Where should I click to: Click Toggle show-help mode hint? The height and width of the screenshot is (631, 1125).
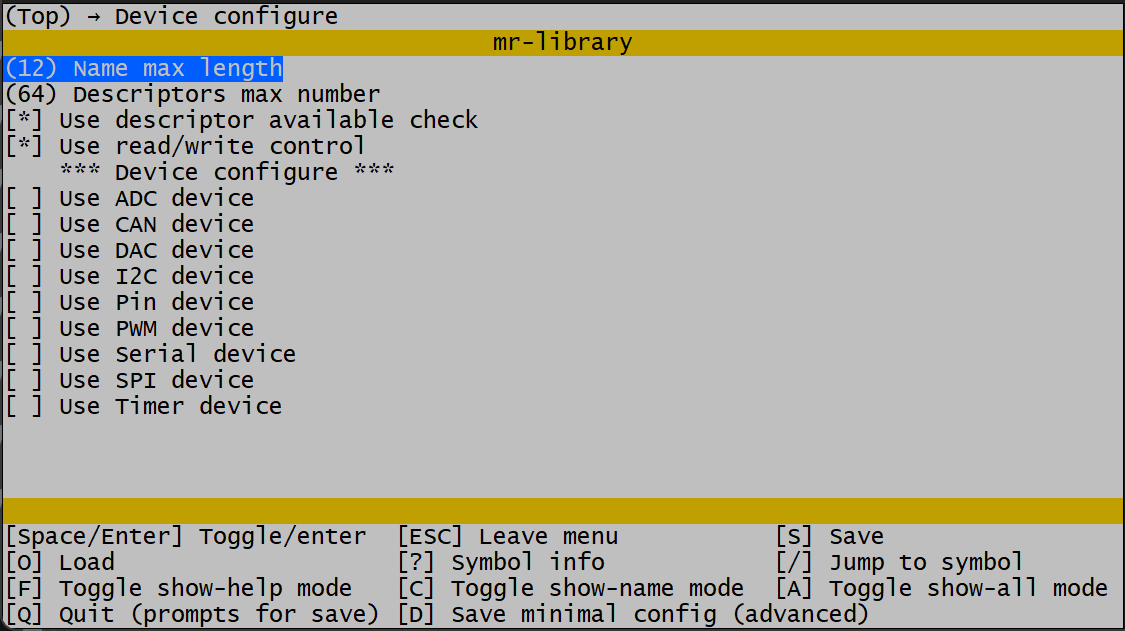point(205,588)
